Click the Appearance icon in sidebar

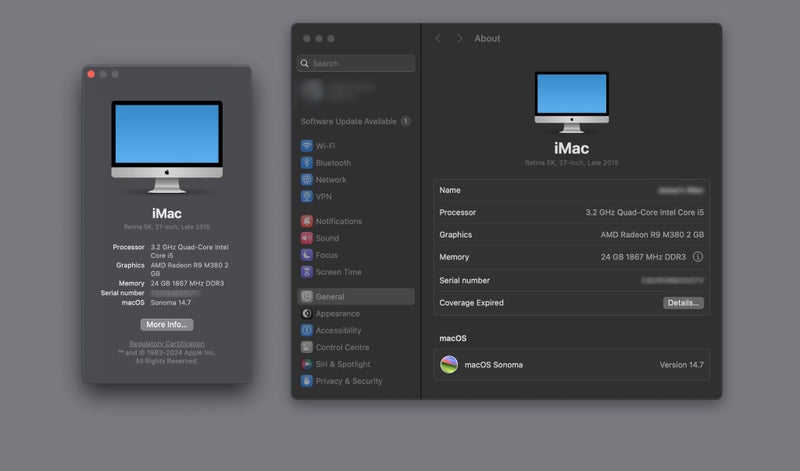point(307,313)
